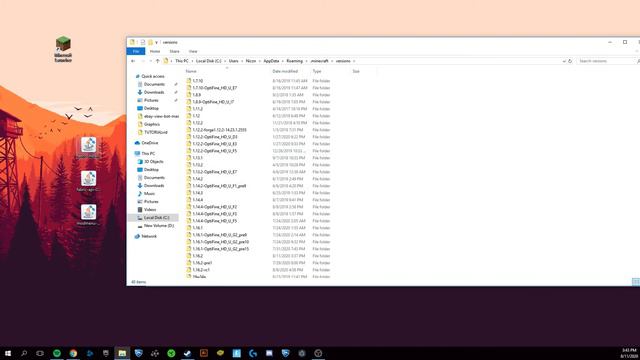Select Downloads under Quick access
This screenshot has height=360, width=640.
click(154, 92)
